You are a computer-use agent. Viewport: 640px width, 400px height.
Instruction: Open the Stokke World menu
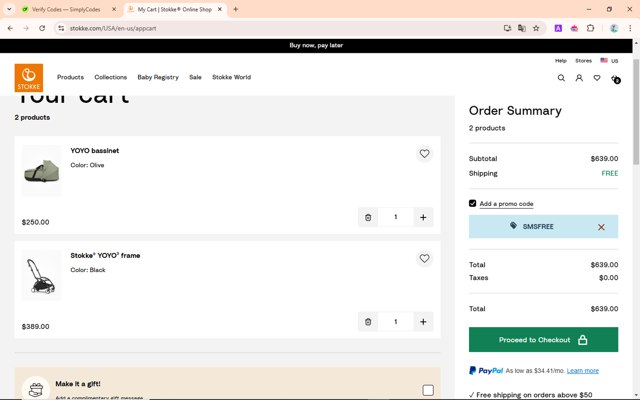231,77
